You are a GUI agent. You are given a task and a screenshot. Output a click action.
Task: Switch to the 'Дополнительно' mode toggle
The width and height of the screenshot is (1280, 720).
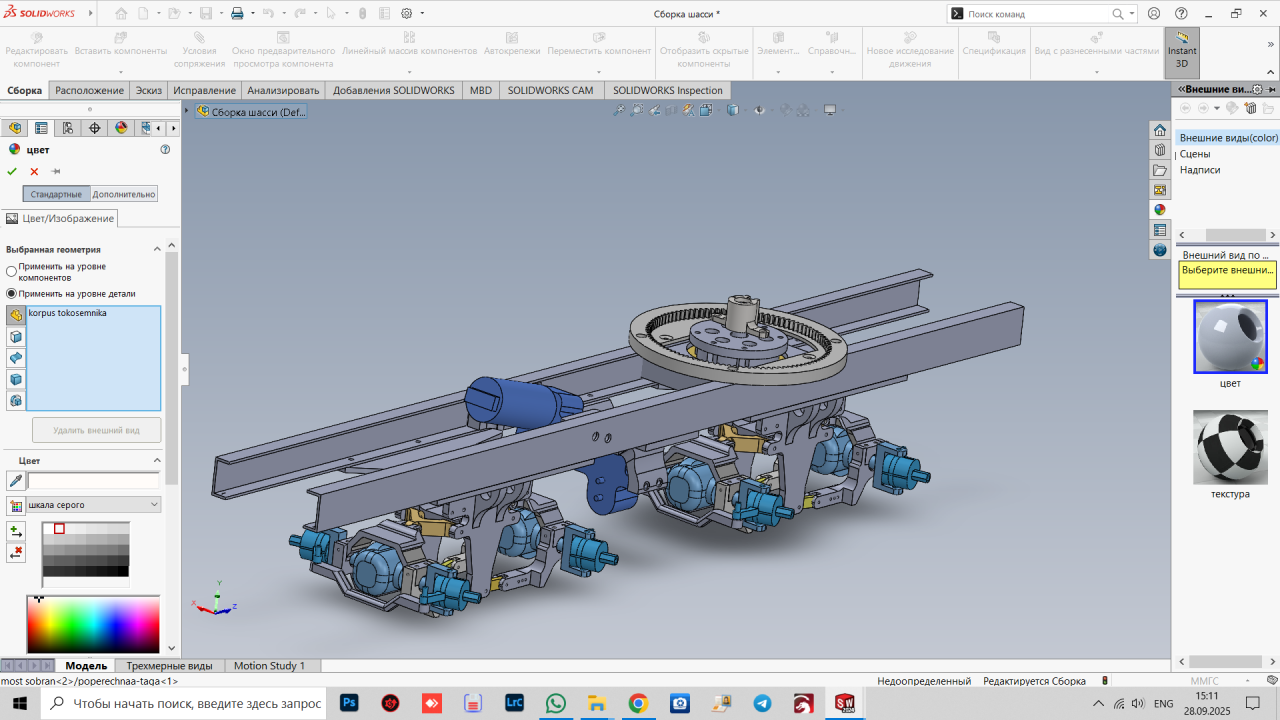[x=124, y=194]
